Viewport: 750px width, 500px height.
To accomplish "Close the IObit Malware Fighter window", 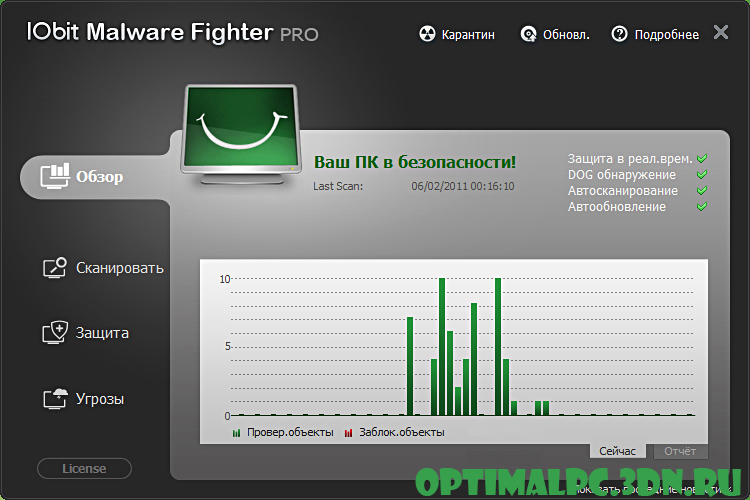I will [x=721, y=33].
